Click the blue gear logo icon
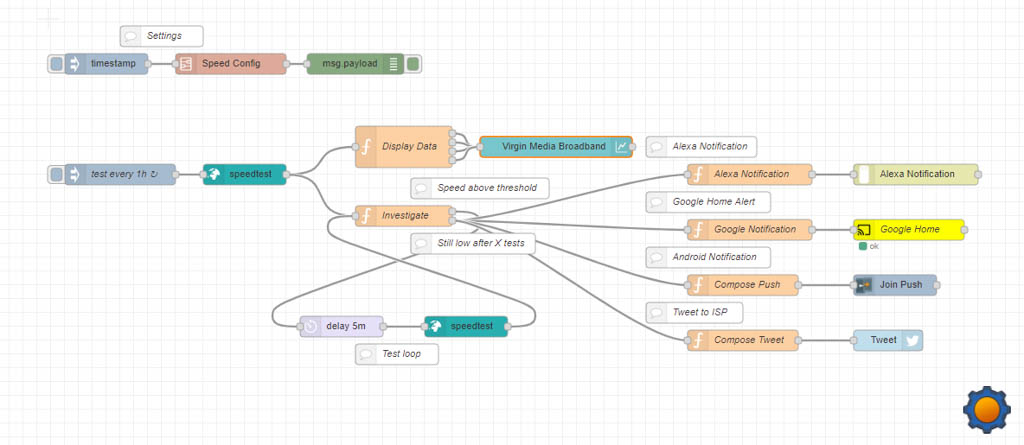 [987, 409]
